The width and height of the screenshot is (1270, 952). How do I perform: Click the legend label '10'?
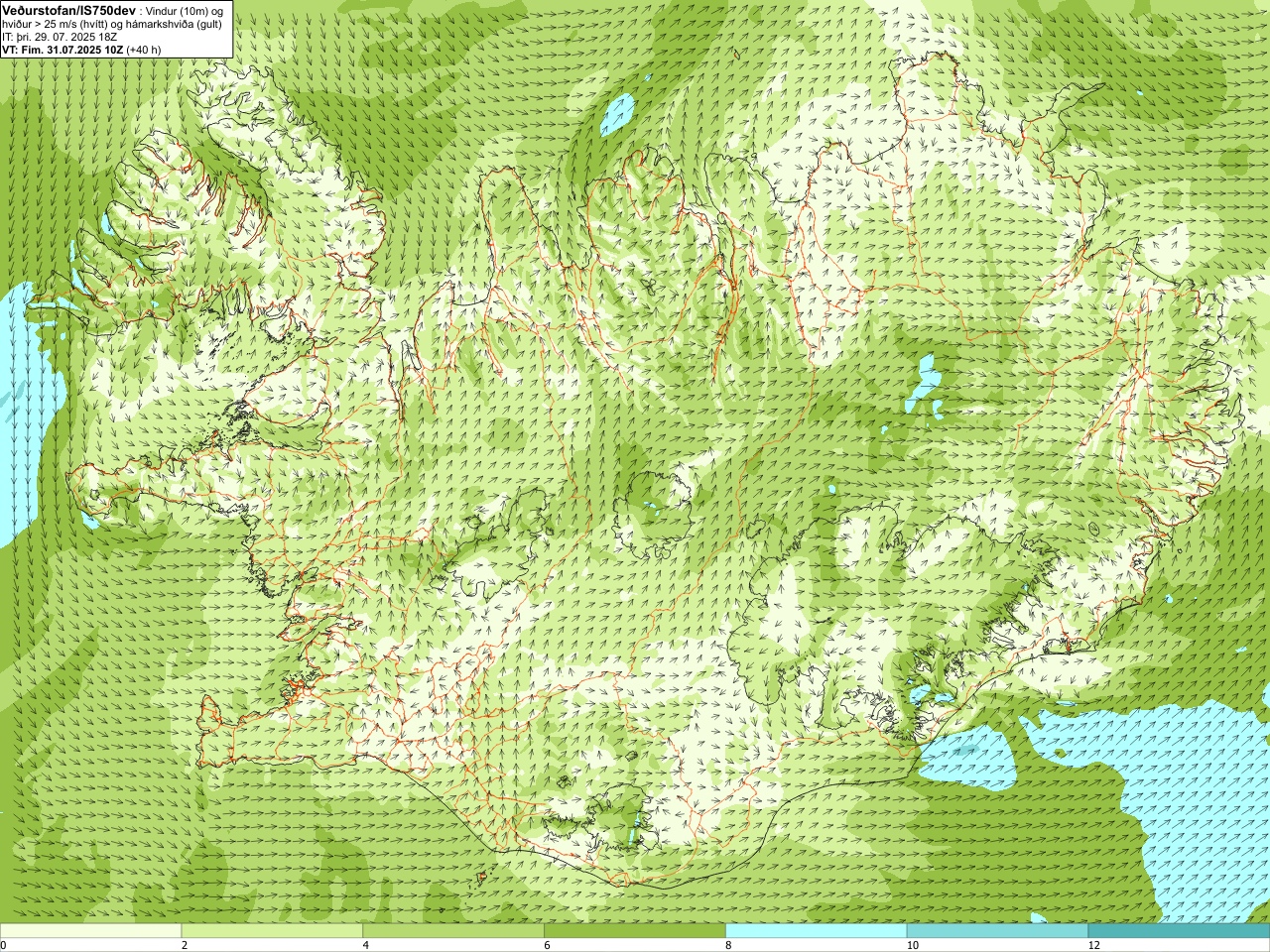912,945
